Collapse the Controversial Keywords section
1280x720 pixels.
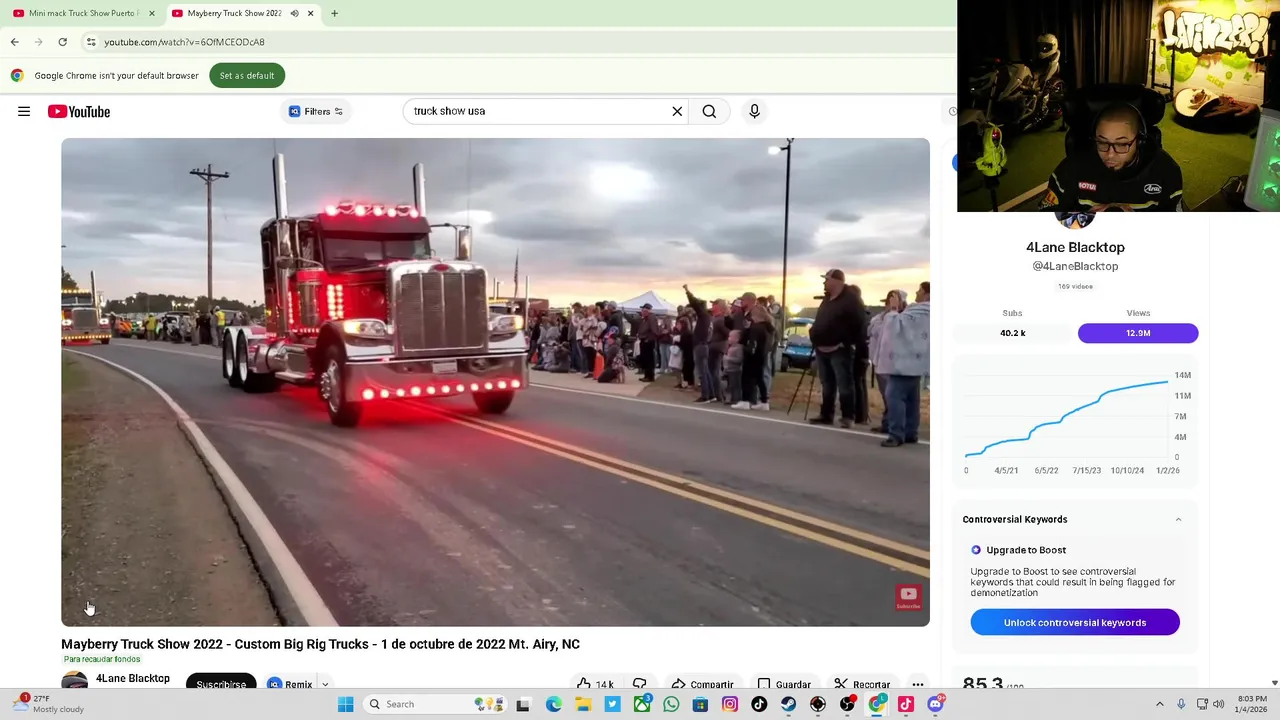click(1178, 519)
